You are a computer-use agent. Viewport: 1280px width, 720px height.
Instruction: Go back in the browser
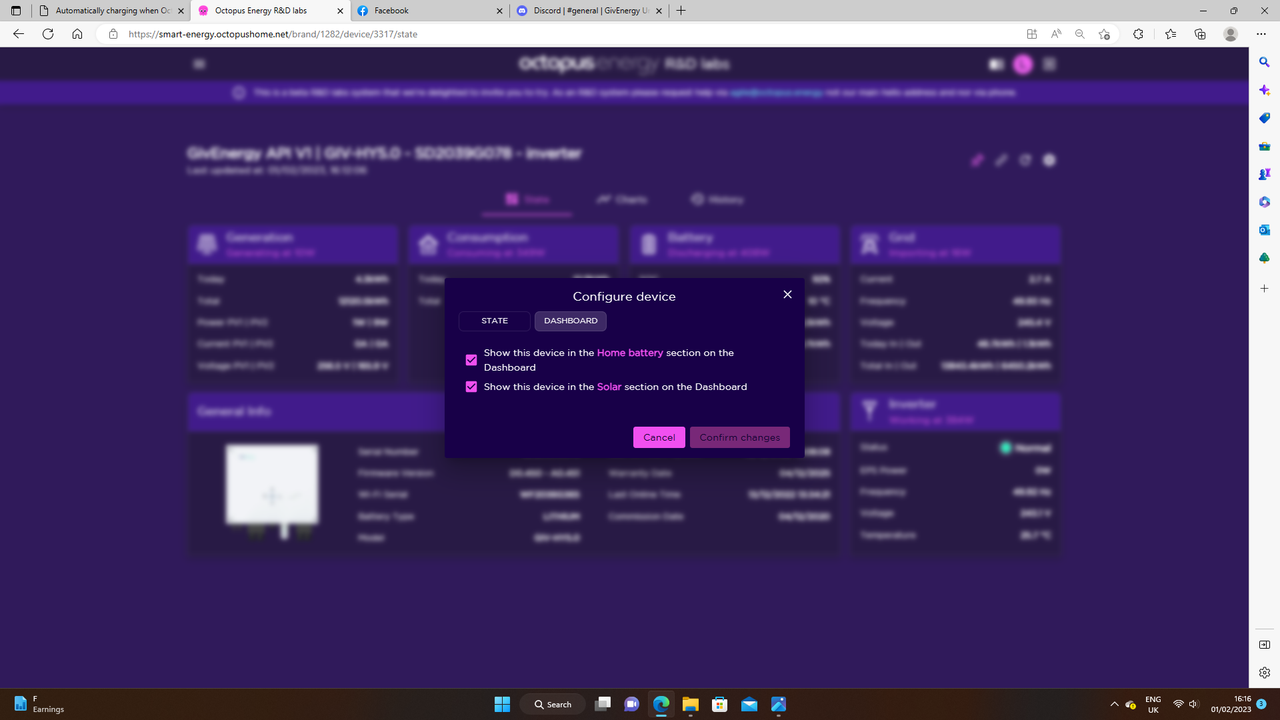point(18,33)
